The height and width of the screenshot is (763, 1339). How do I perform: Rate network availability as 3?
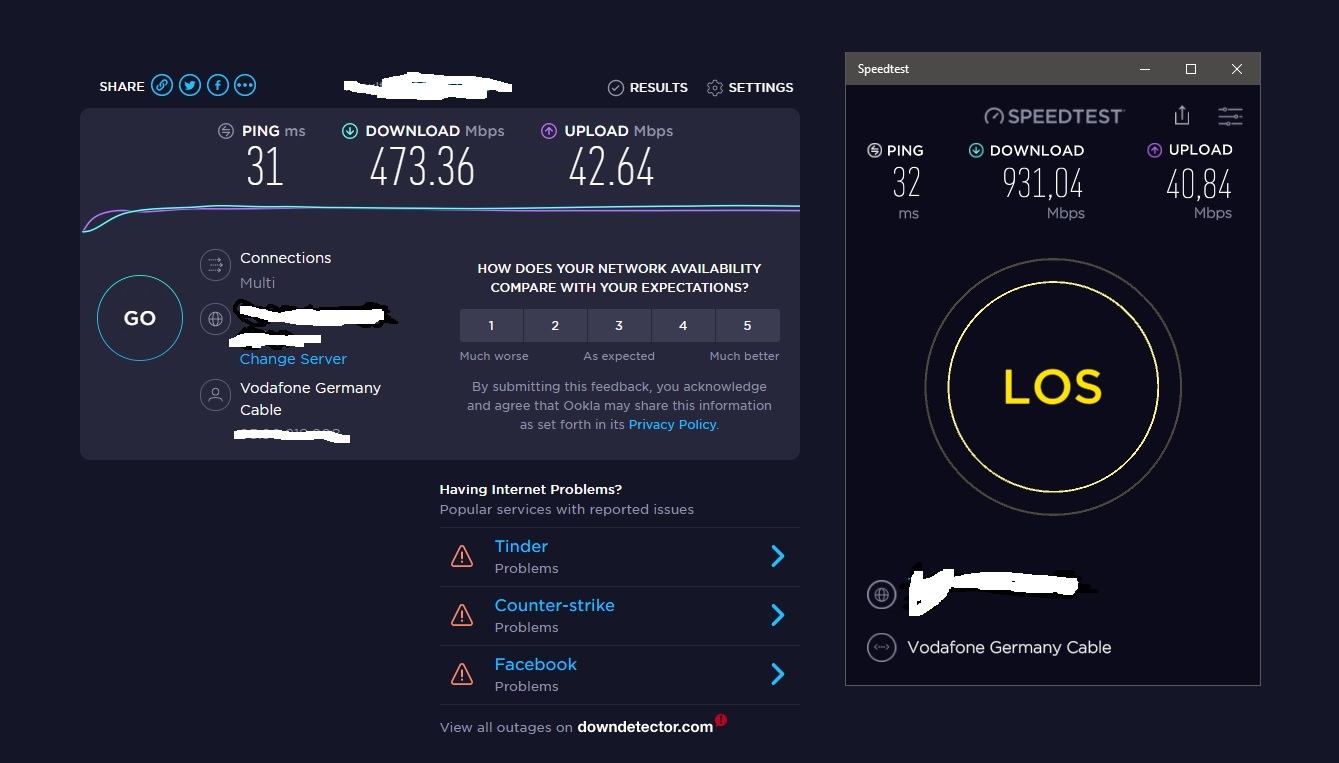pyautogui.click(x=619, y=326)
